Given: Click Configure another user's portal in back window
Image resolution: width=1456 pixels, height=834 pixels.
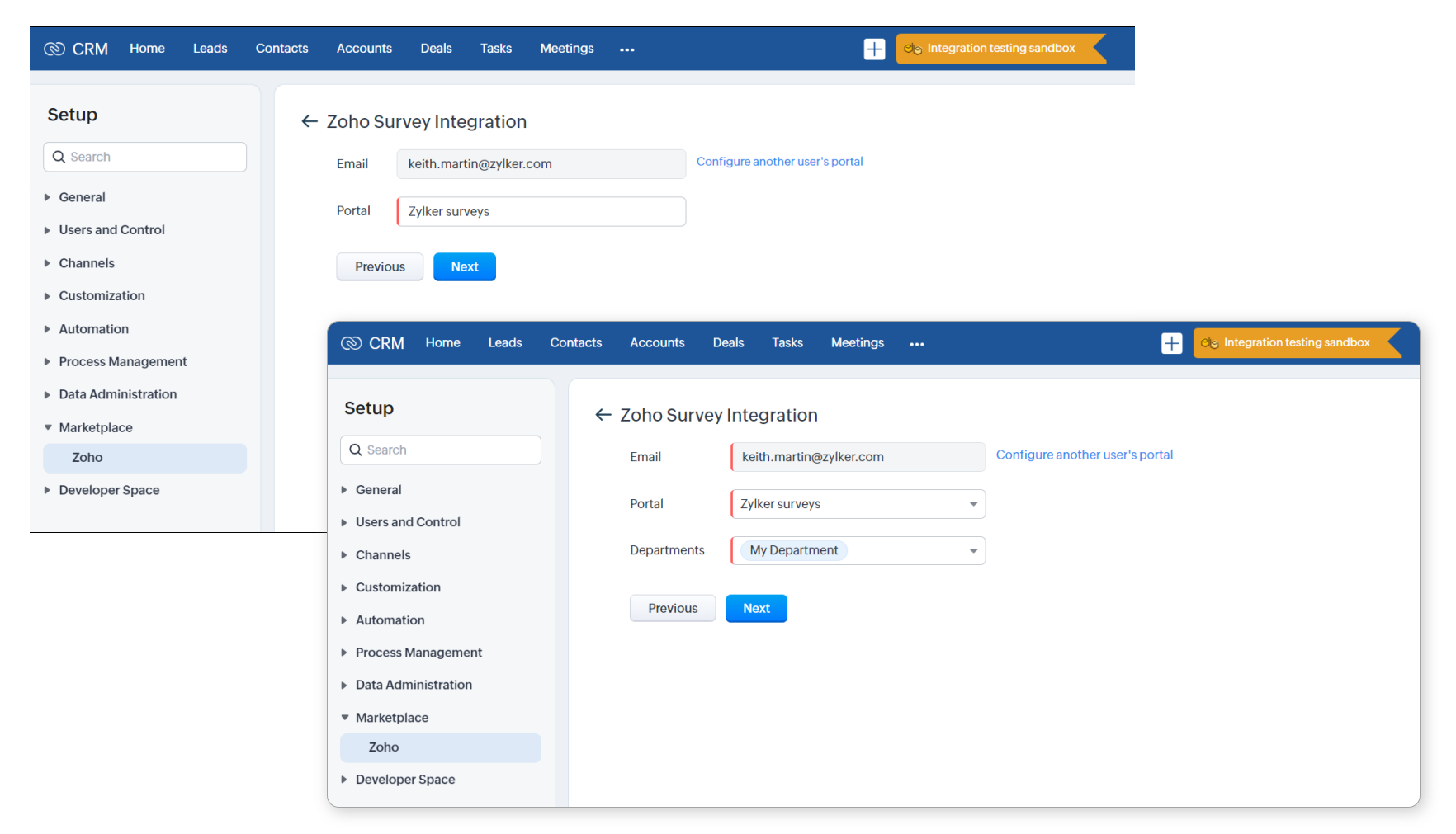Looking at the screenshot, I should 780,162.
